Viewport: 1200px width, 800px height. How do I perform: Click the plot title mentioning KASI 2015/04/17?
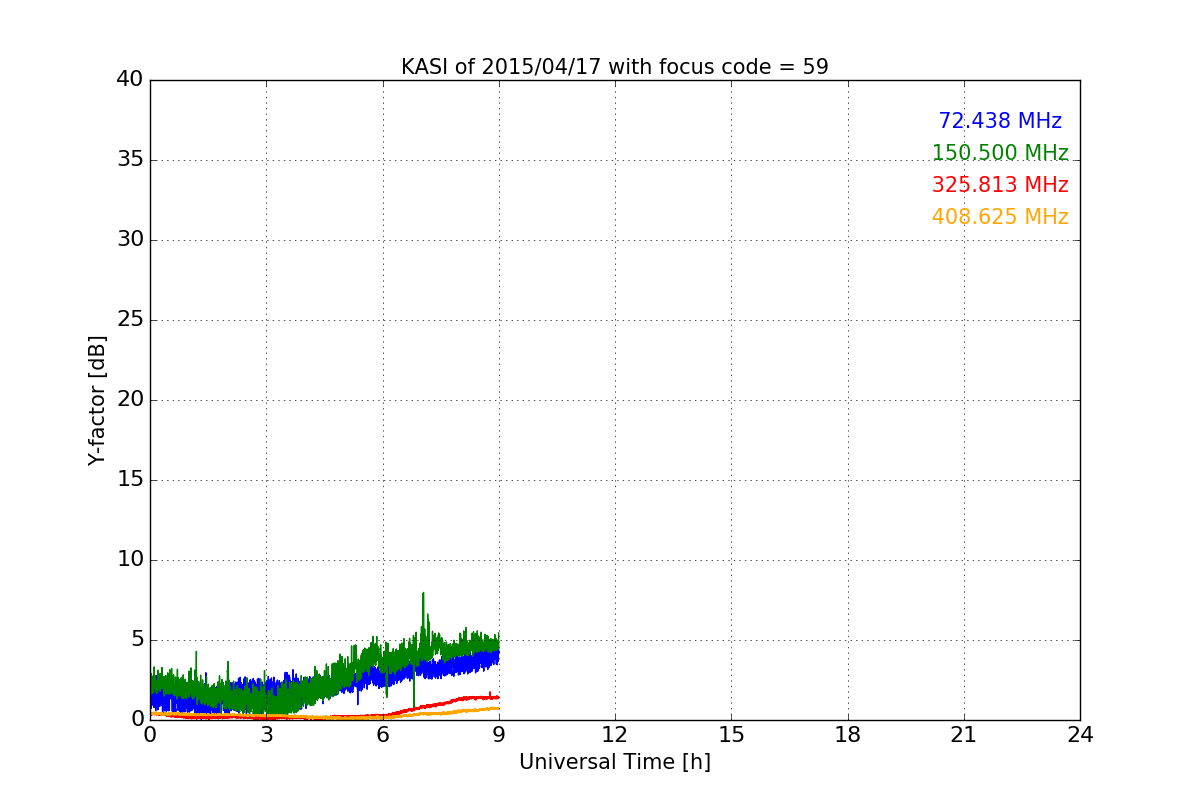(x=614, y=67)
